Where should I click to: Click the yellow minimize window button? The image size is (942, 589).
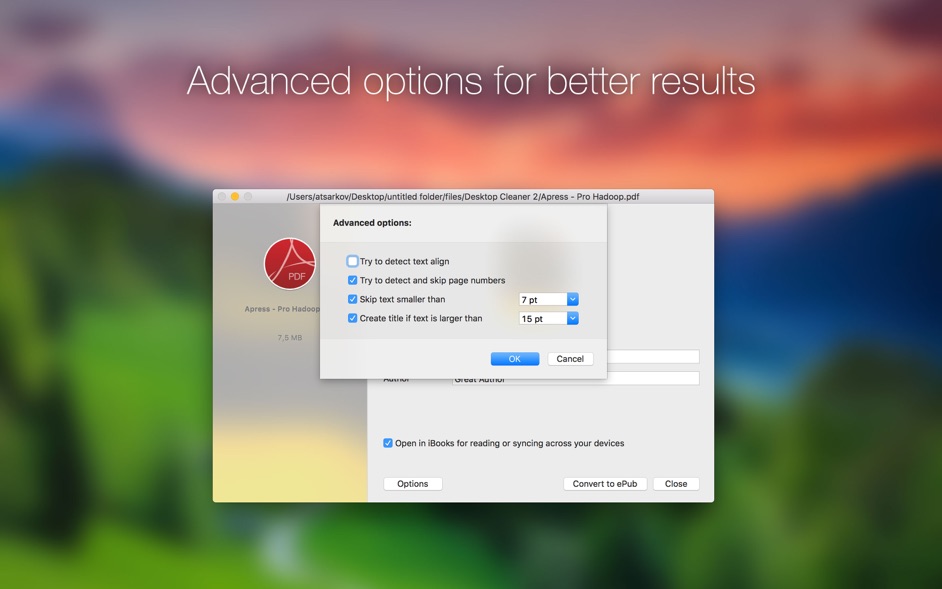coord(235,197)
